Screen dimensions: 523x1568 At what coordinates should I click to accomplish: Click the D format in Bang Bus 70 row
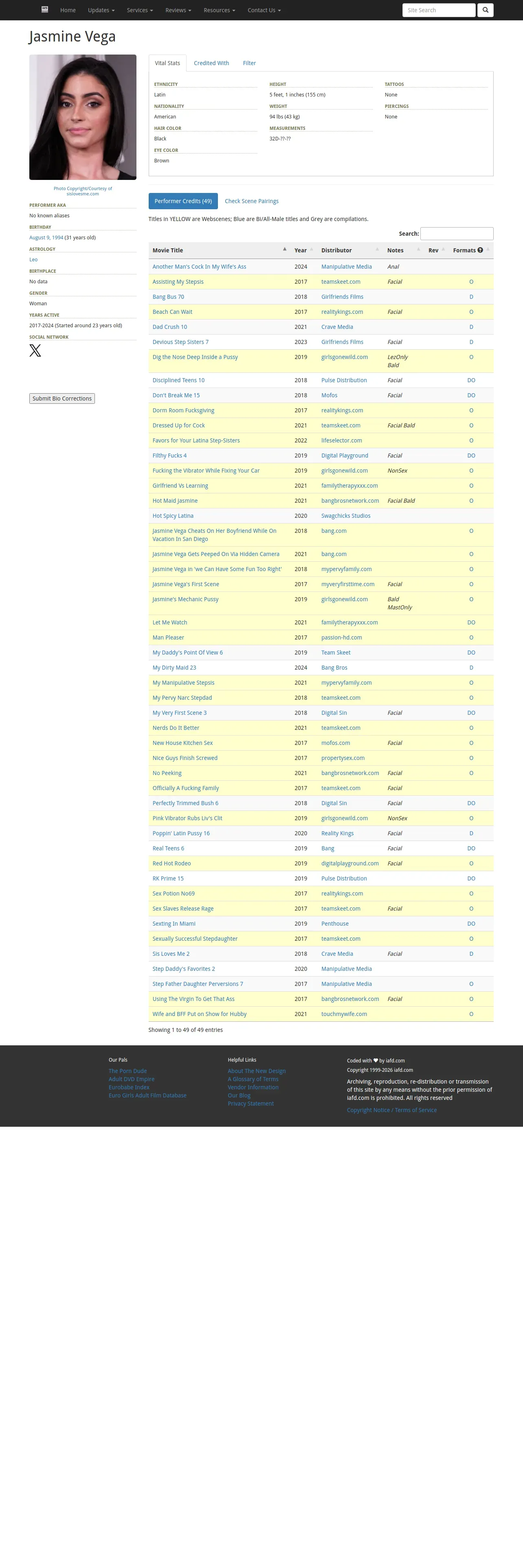pyautogui.click(x=471, y=297)
